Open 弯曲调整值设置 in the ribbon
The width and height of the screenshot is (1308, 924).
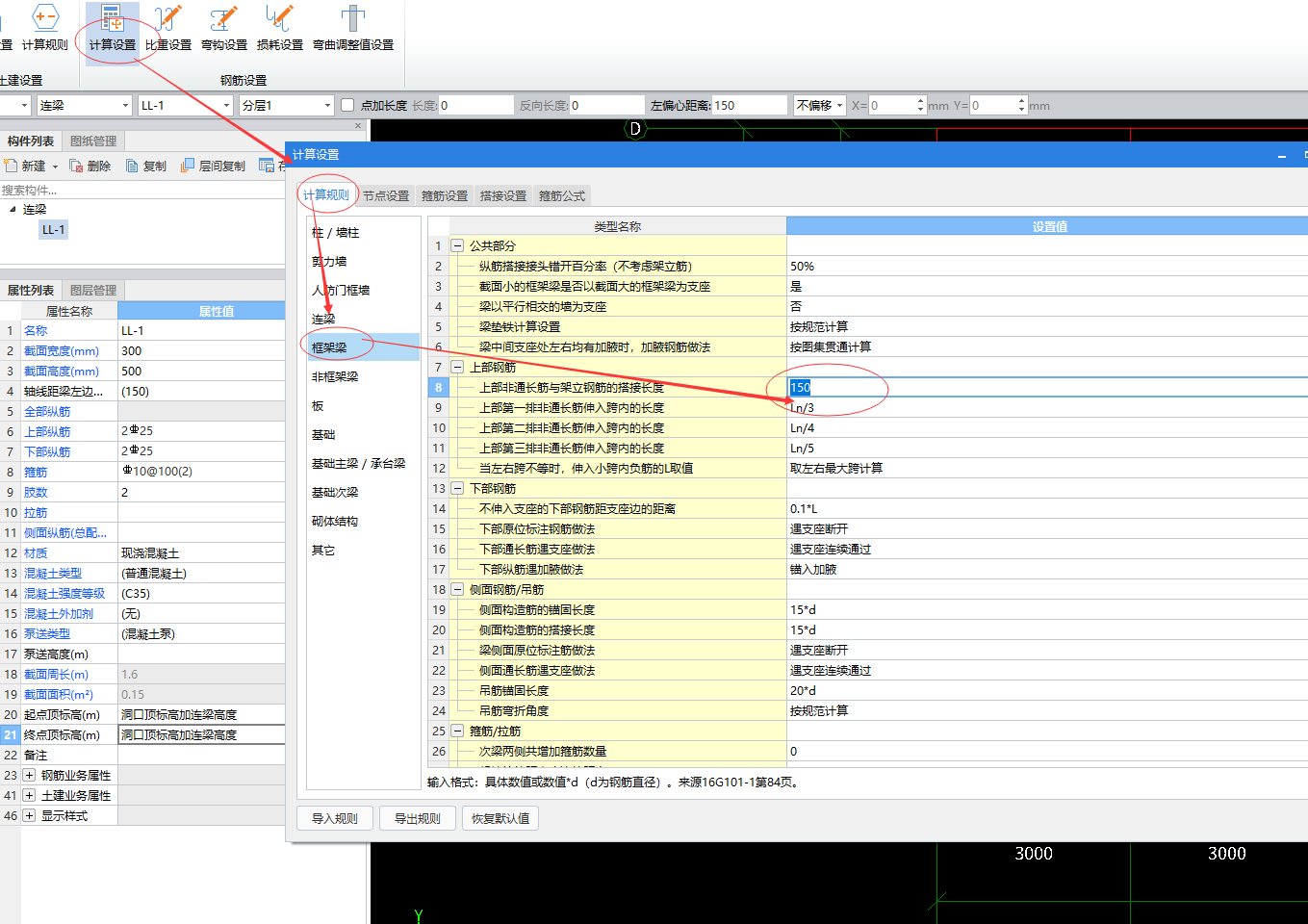[353, 28]
